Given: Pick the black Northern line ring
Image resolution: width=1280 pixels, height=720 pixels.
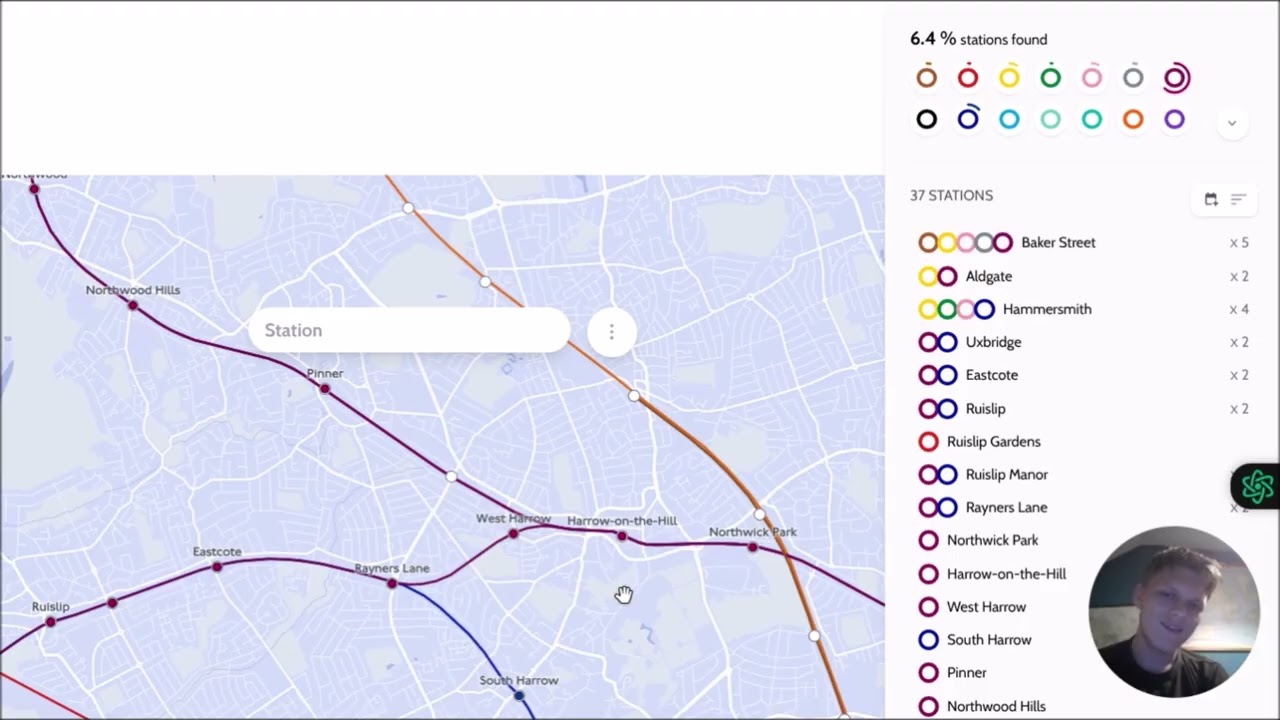Looking at the screenshot, I should 927,119.
